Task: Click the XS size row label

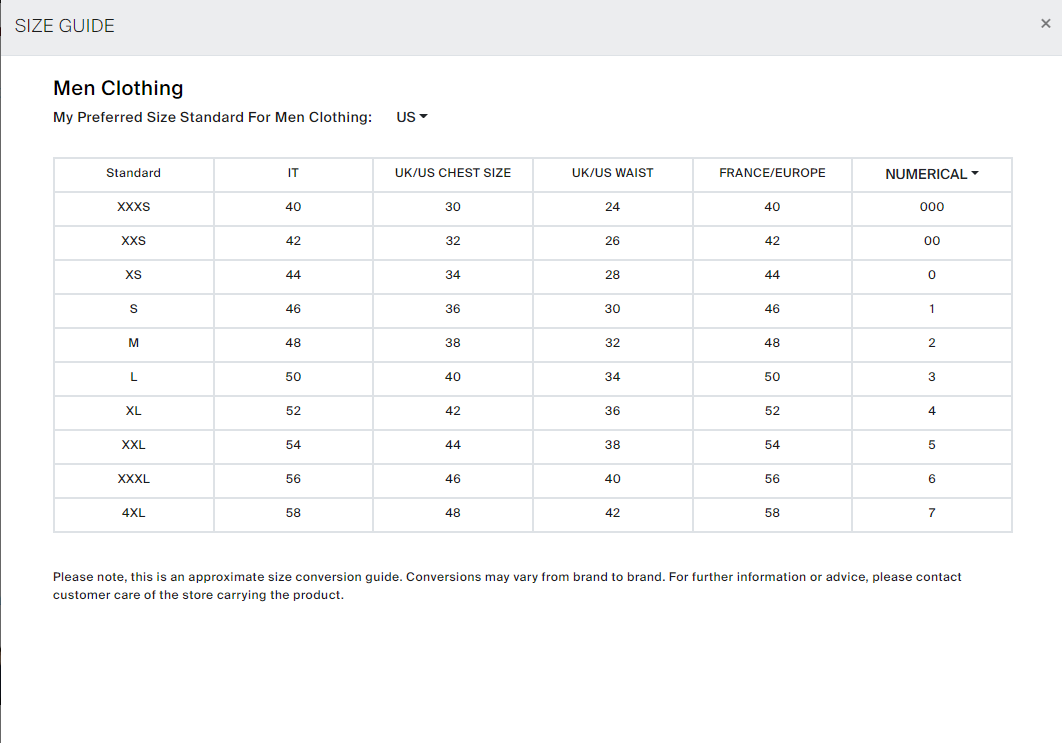Action: (133, 275)
